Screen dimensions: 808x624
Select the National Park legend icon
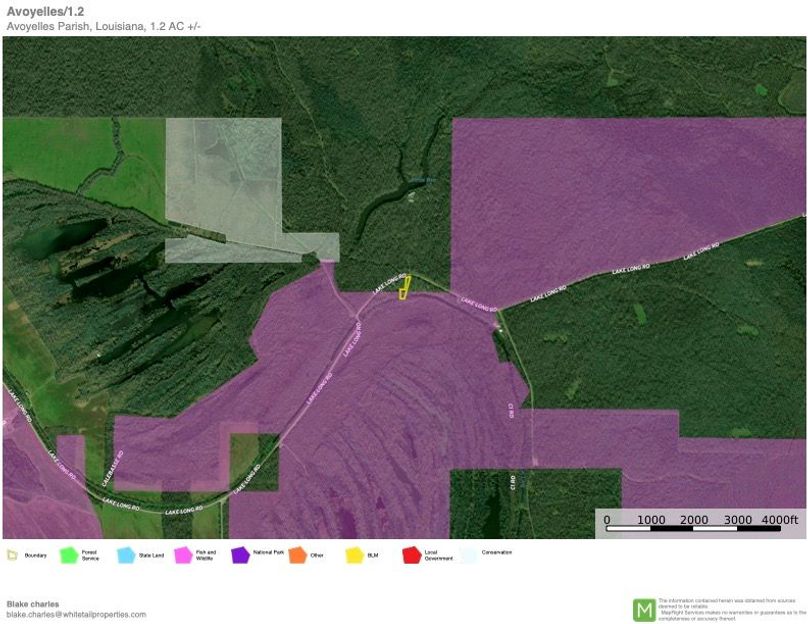click(240, 552)
